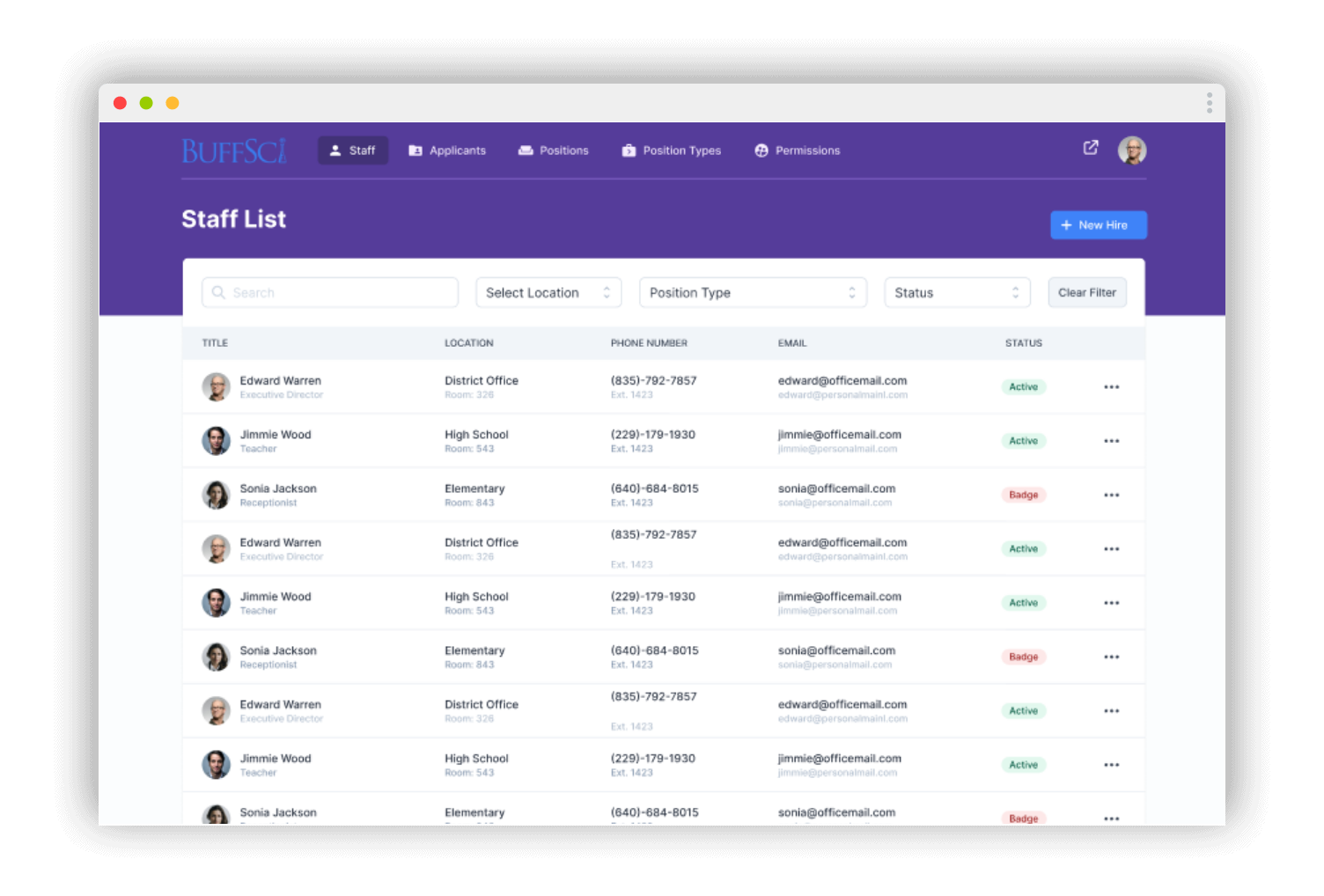Click the first Jimmie Wood profile photo
Screen dimensions: 1324x896
[216, 441]
